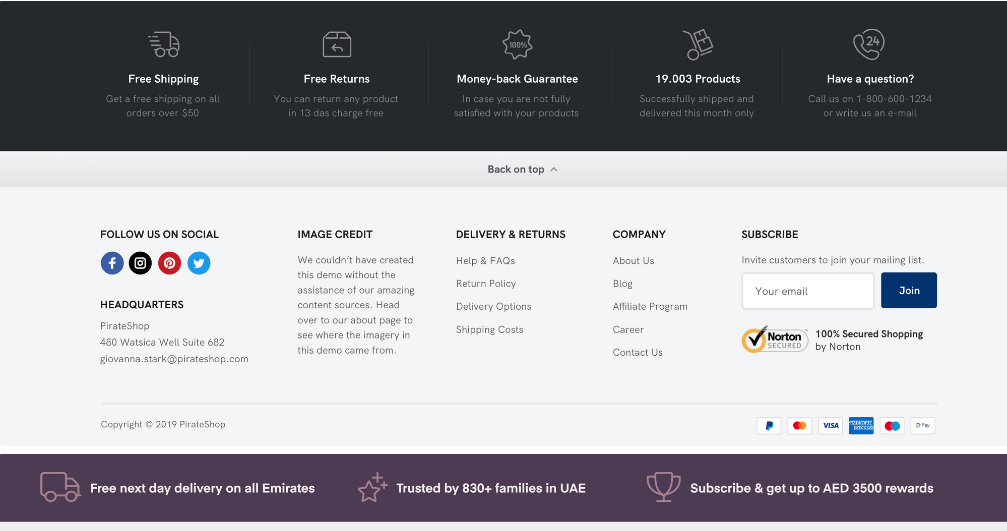Click the Mastercard payment icon

click(x=799, y=426)
